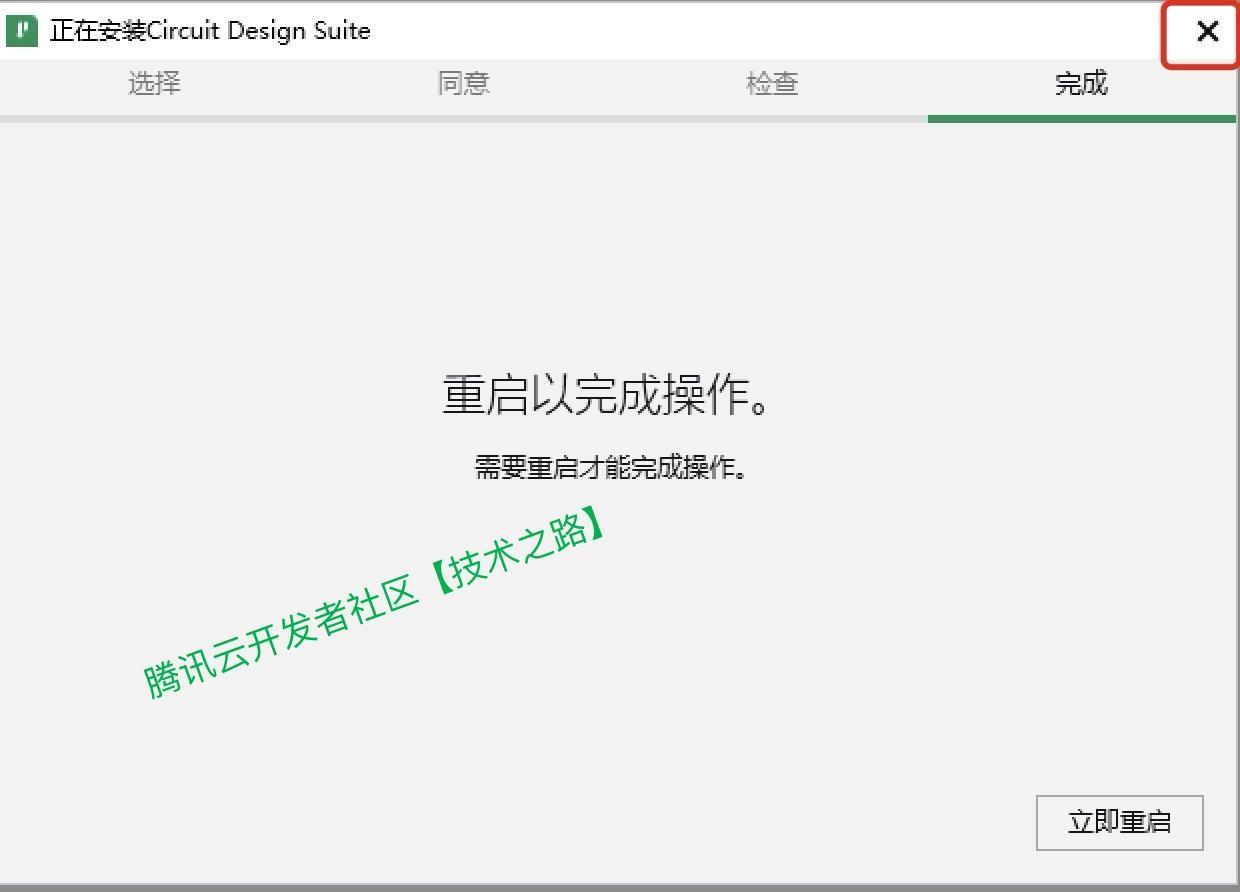The image size is (1240, 892).
Task: Switch to the 检查 review step tab
Action: pos(772,83)
